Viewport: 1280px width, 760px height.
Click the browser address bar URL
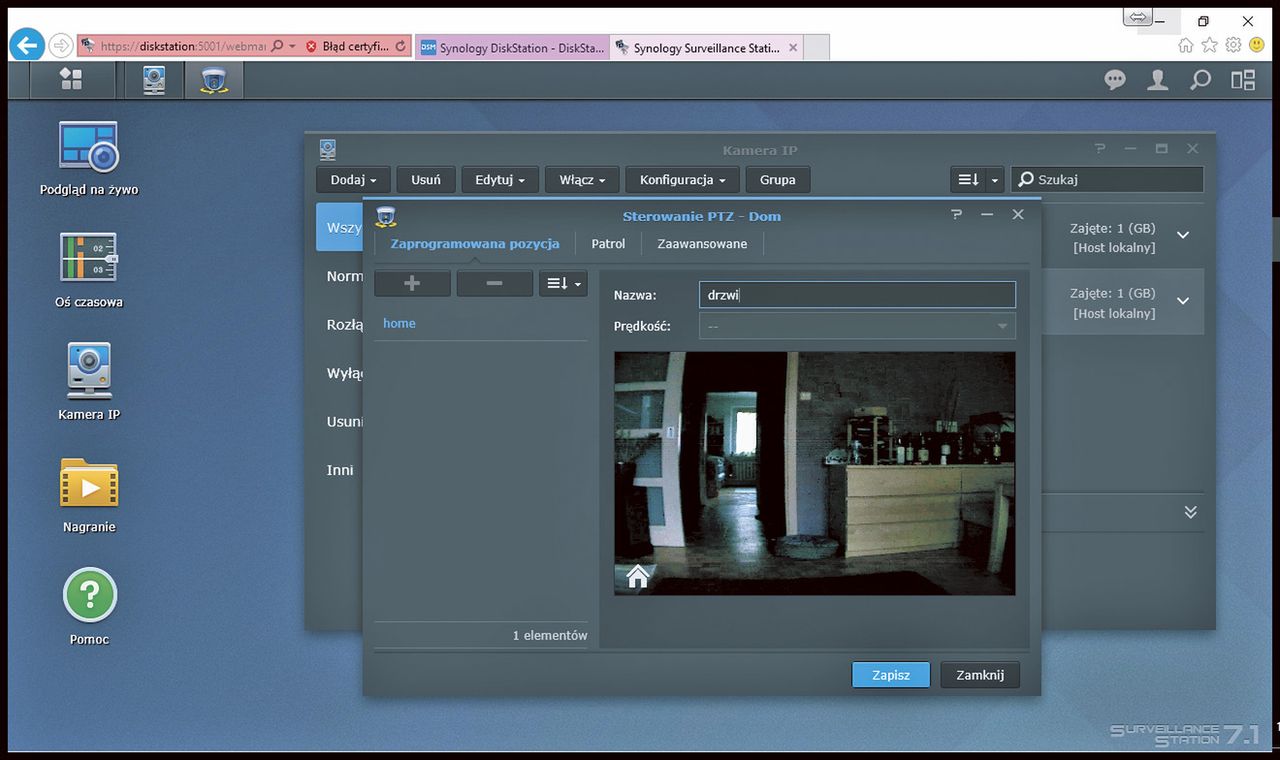coord(182,46)
